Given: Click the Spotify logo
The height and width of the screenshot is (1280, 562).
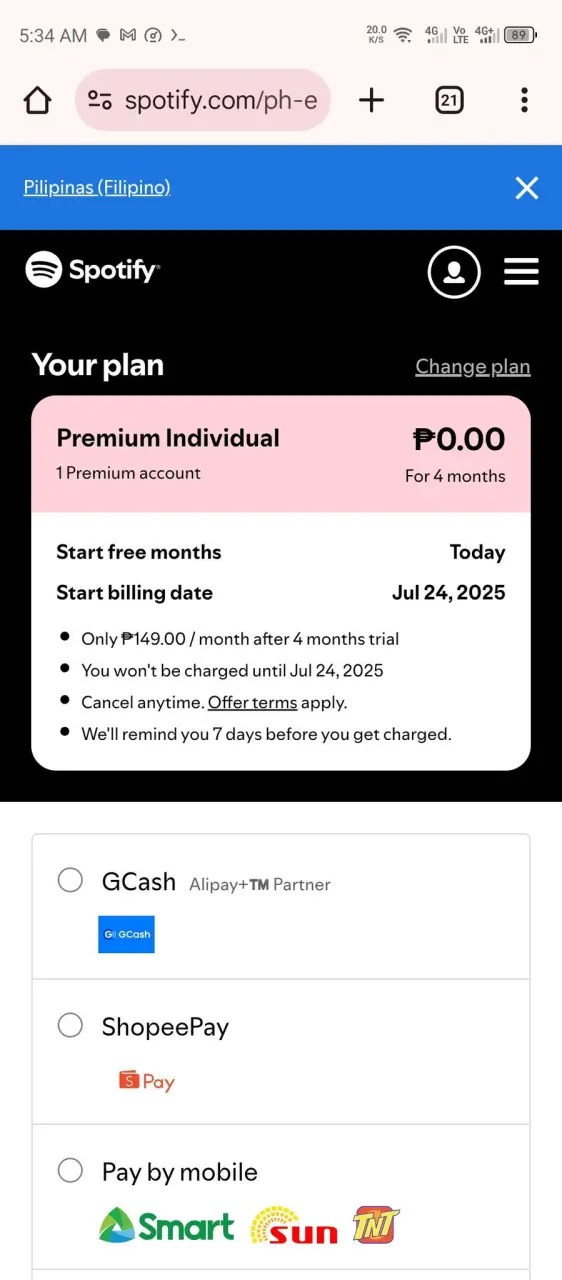Looking at the screenshot, I should (x=93, y=269).
